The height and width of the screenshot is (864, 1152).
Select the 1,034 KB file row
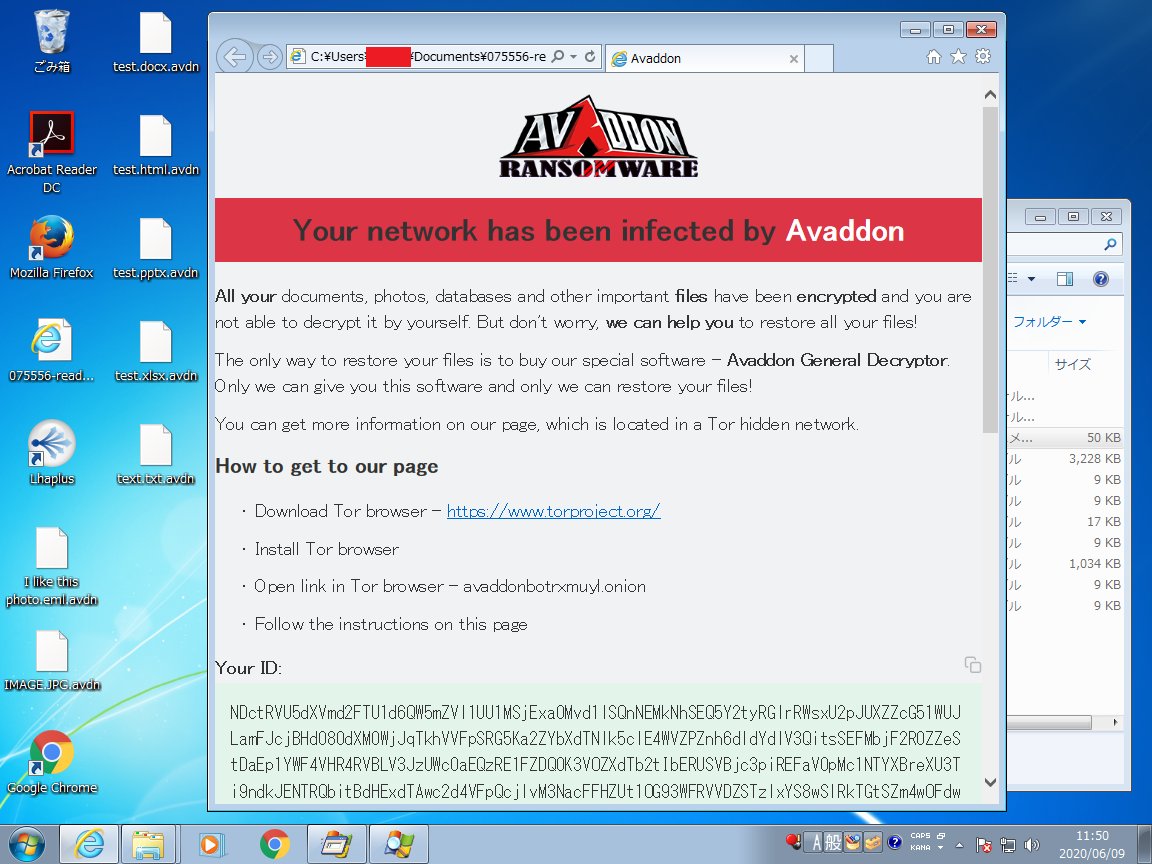[1065, 564]
